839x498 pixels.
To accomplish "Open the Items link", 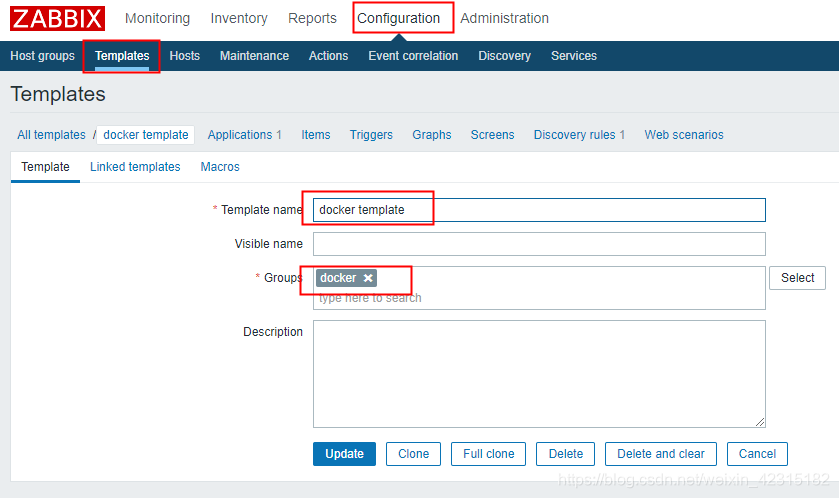I will (x=316, y=135).
